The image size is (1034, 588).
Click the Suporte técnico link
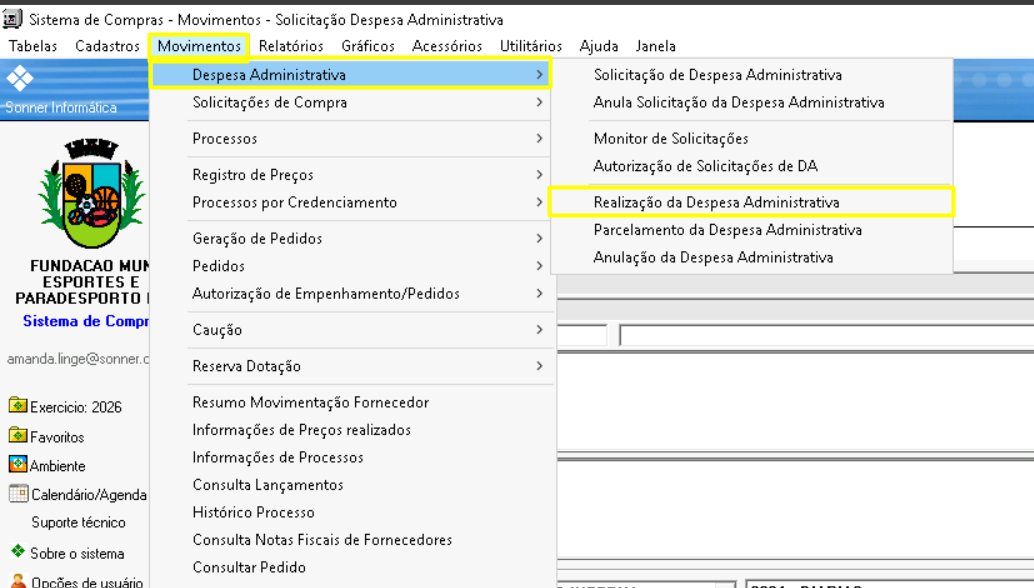[x=78, y=522]
